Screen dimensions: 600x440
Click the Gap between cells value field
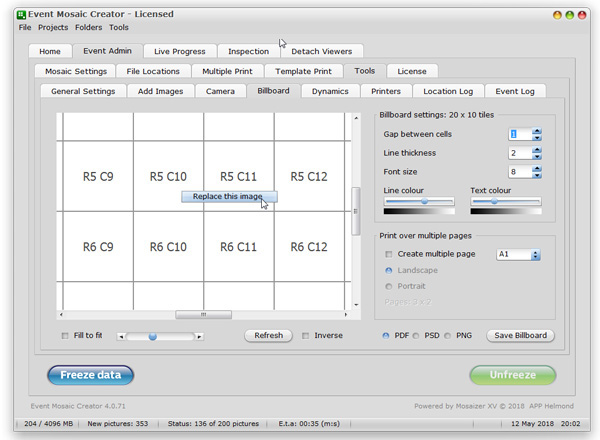pos(520,134)
